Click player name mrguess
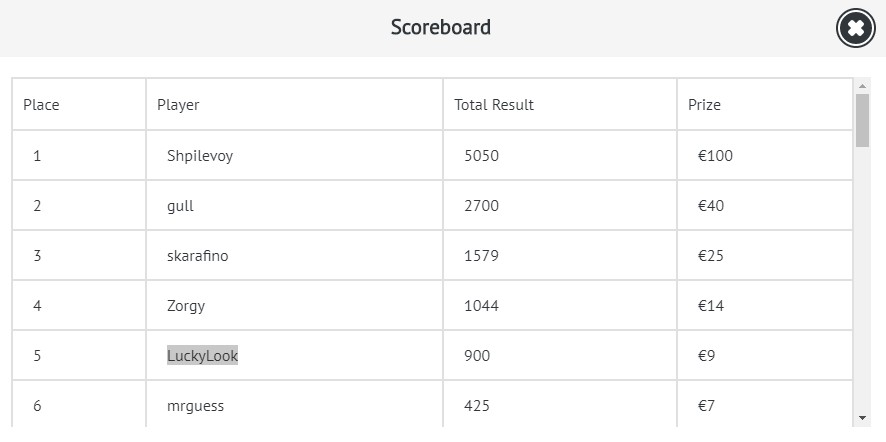This screenshot has width=886, height=442. 196,406
